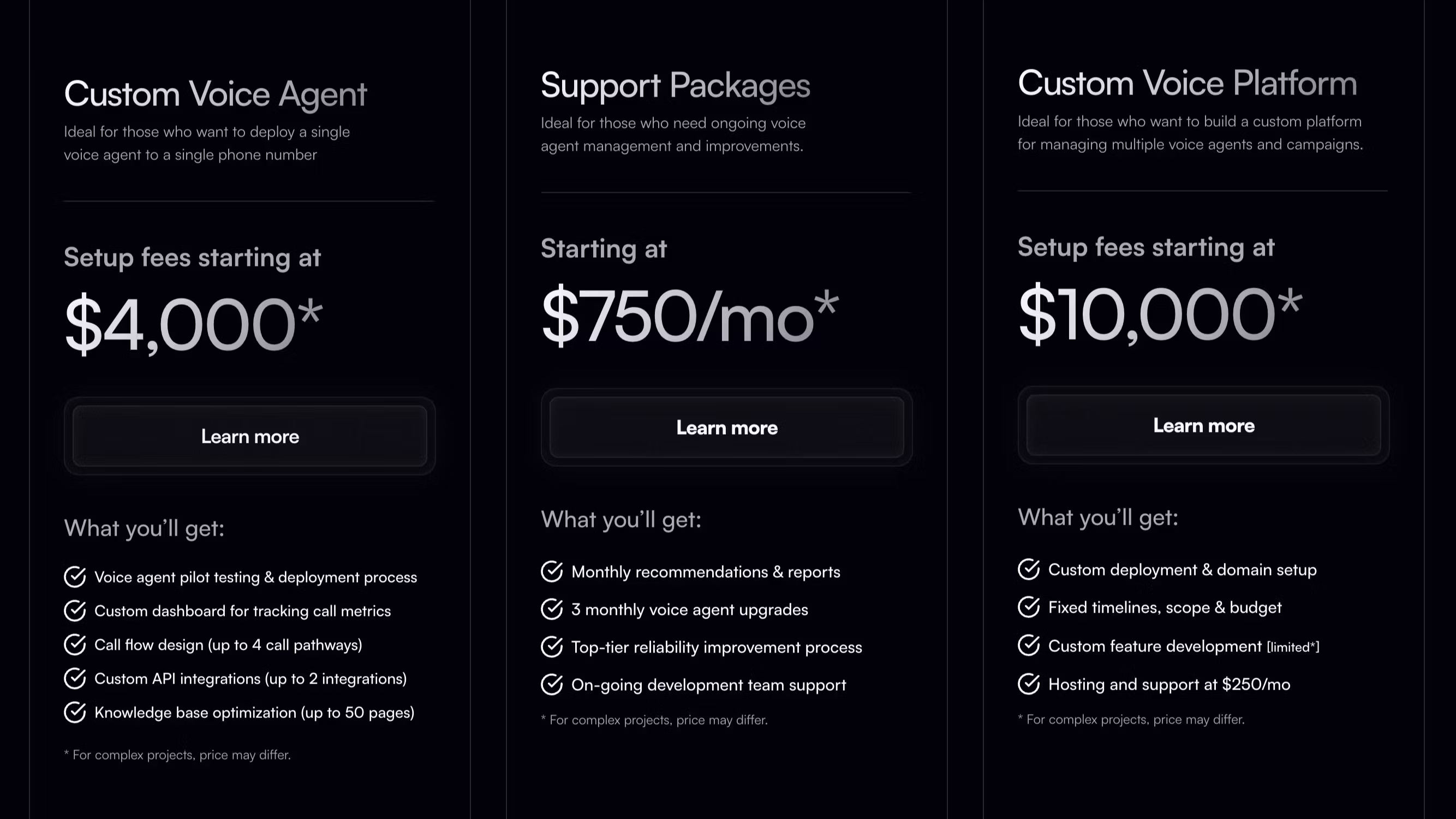Click checkmark icon next to 3 monthly upgrades
1456x819 pixels.
point(552,609)
